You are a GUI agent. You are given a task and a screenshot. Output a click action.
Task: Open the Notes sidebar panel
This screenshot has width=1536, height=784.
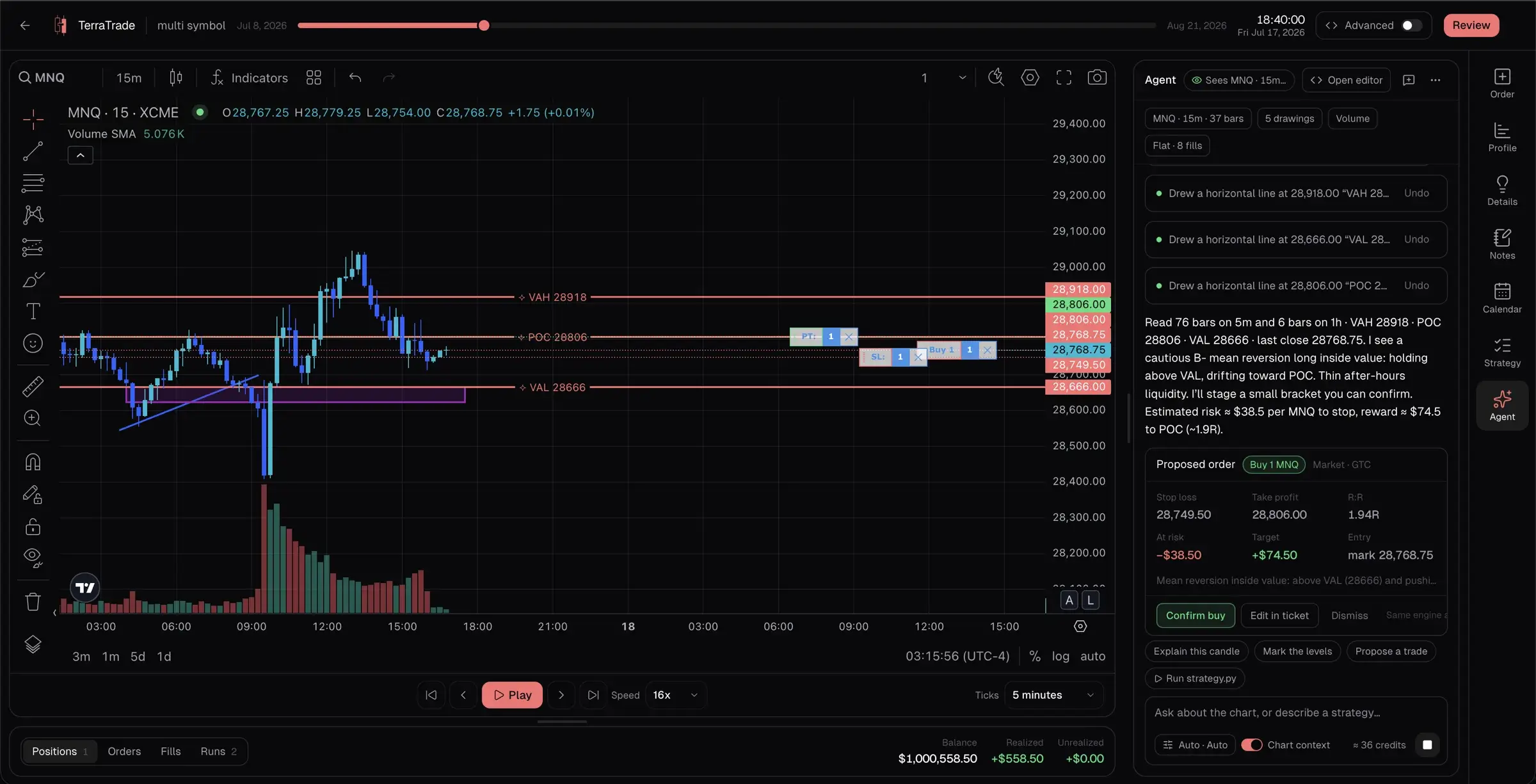[1502, 244]
